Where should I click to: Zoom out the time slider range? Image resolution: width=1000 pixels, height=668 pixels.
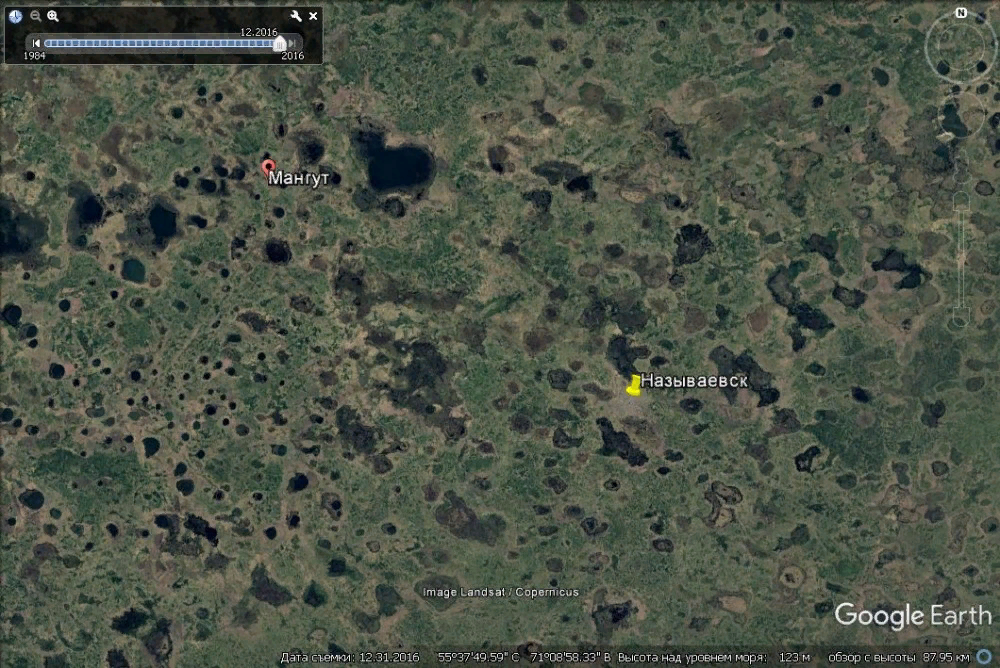point(36,16)
